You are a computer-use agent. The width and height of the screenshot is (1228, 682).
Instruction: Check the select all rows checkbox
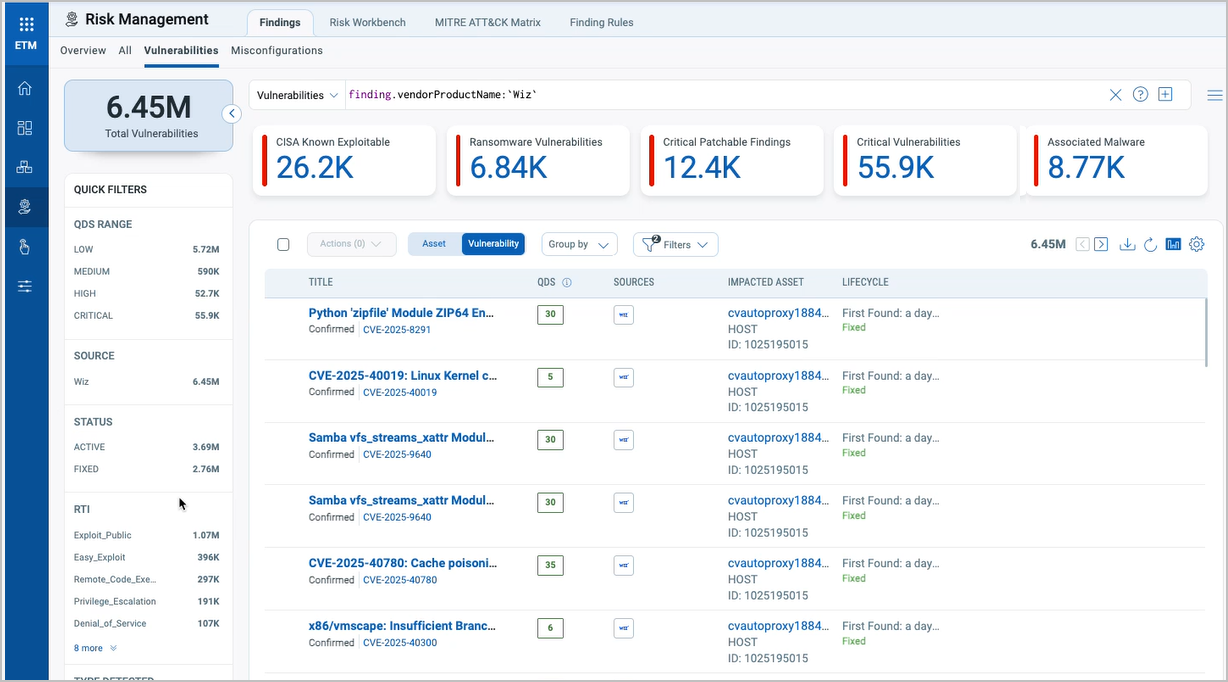pos(283,244)
